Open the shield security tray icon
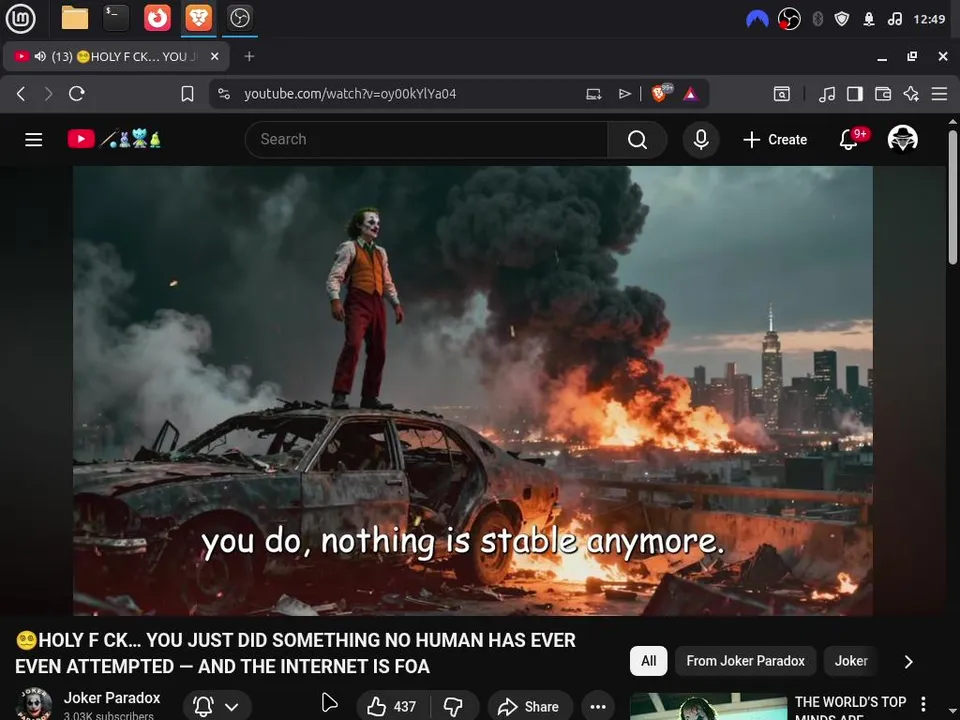960x720 pixels. (842, 19)
